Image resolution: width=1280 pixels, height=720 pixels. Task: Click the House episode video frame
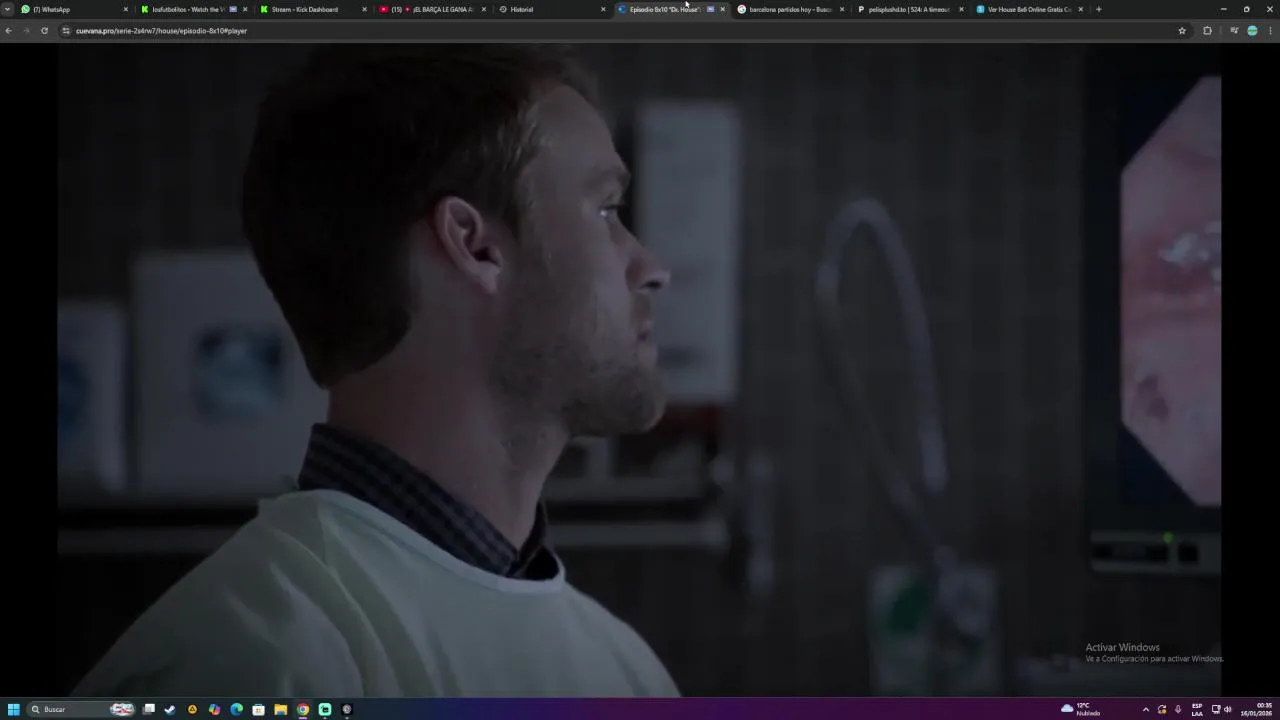point(639,370)
